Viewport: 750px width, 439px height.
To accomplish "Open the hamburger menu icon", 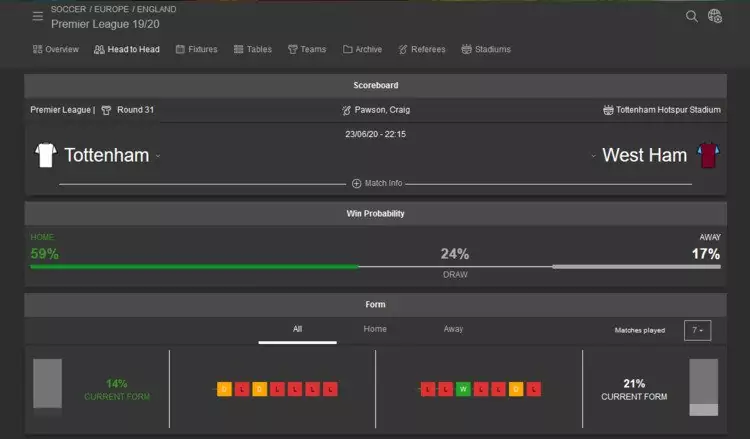I will pos(38,16).
